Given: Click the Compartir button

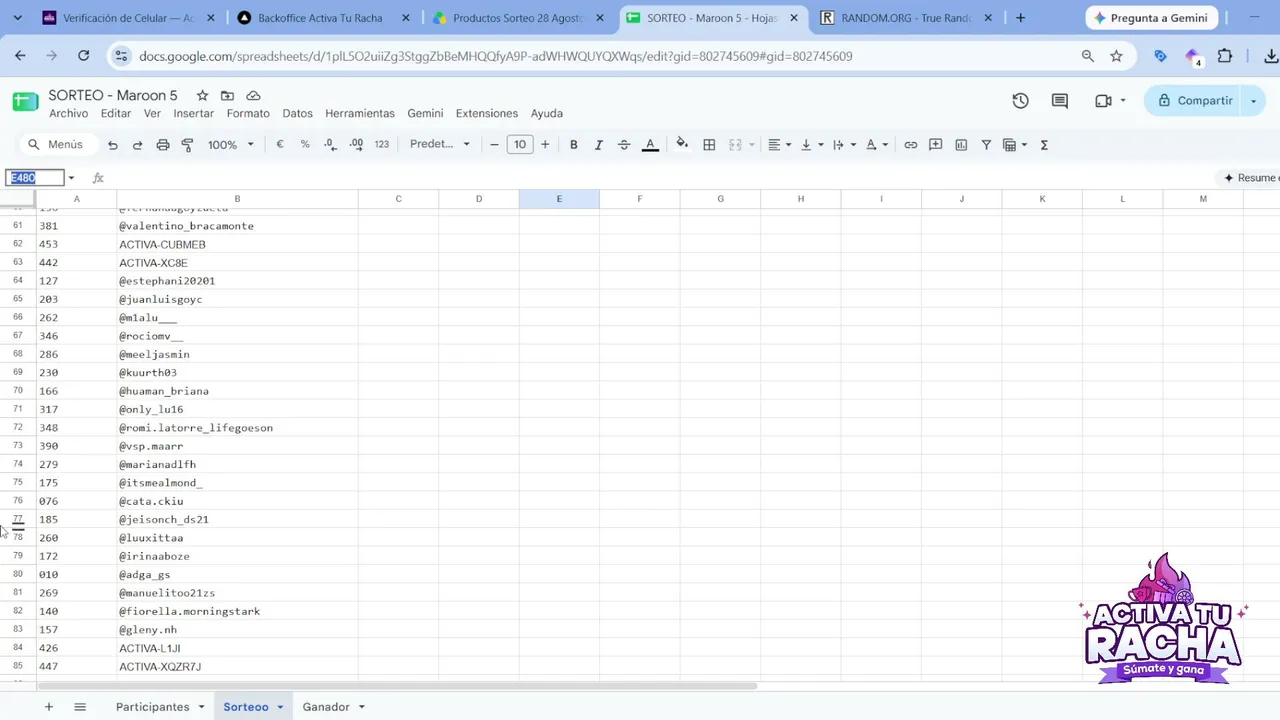Looking at the screenshot, I should point(1195,101).
